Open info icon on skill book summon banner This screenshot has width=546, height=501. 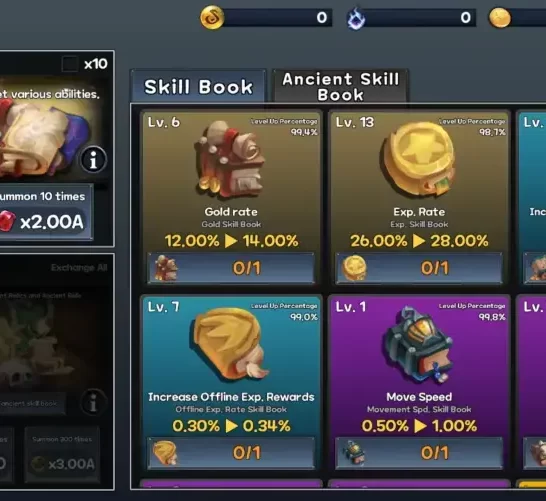pyautogui.click(x=93, y=160)
